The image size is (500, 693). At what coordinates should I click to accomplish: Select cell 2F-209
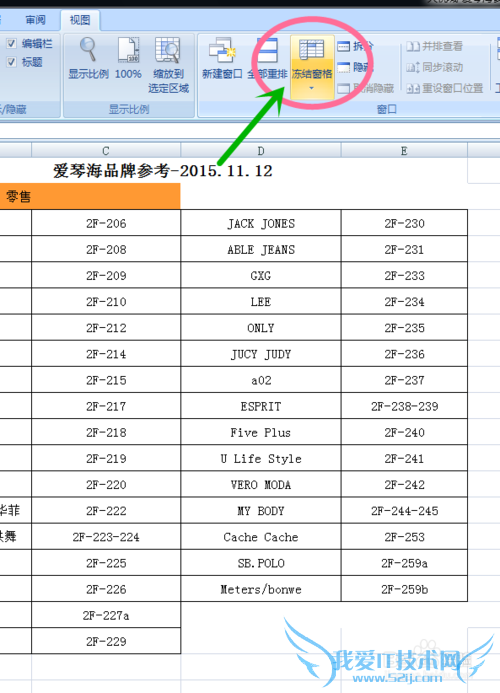tap(106, 275)
